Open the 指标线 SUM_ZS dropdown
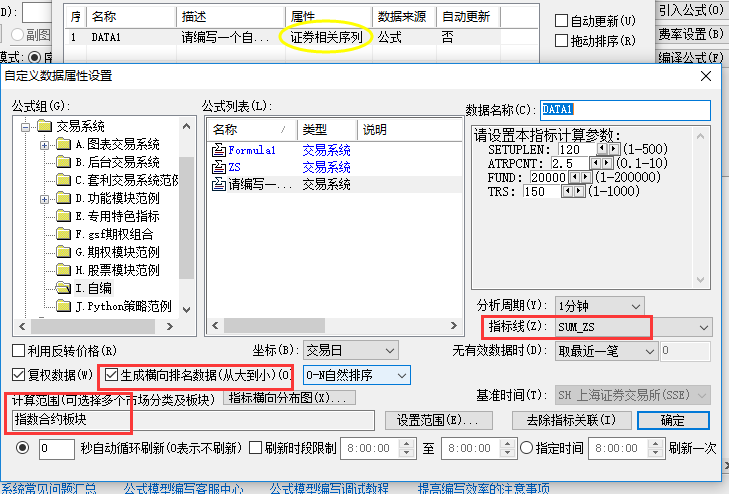Viewport: 729px width, 494px height. (704, 327)
